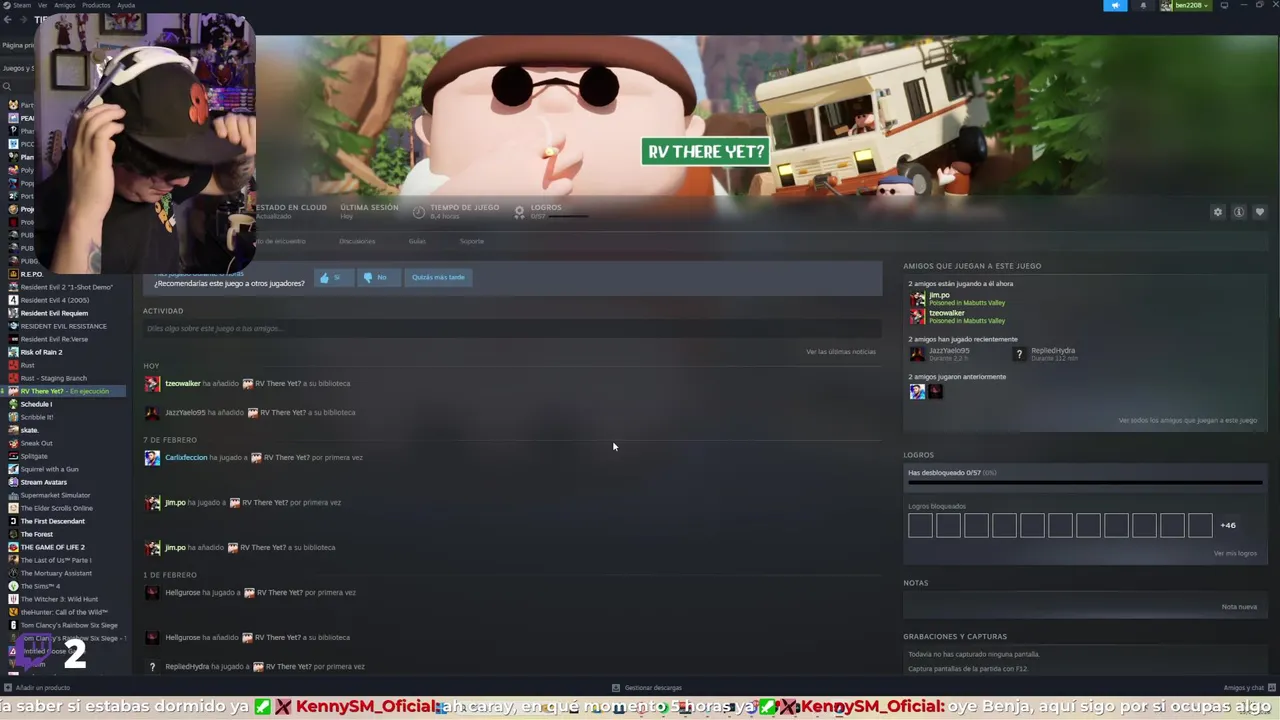1280x720 pixels.
Task: Click theHunter: Call of the Wild icon
Action: click(13, 612)
